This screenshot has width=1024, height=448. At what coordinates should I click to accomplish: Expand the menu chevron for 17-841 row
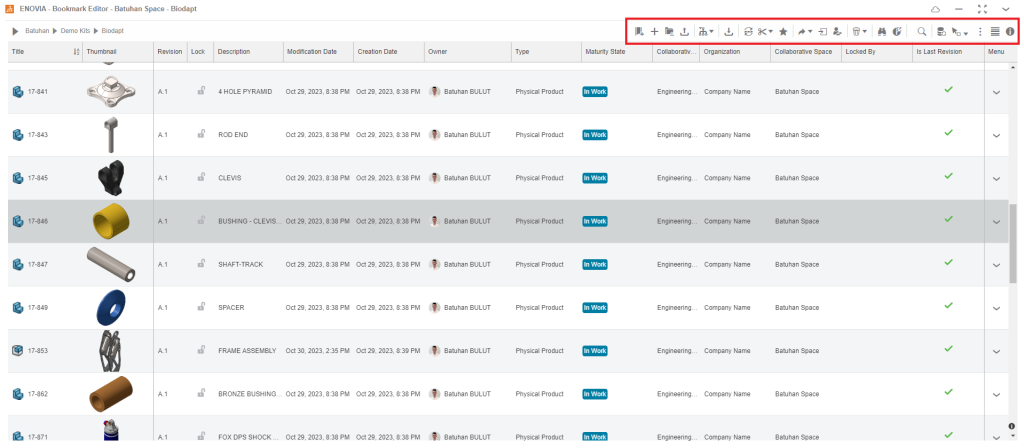996,92
